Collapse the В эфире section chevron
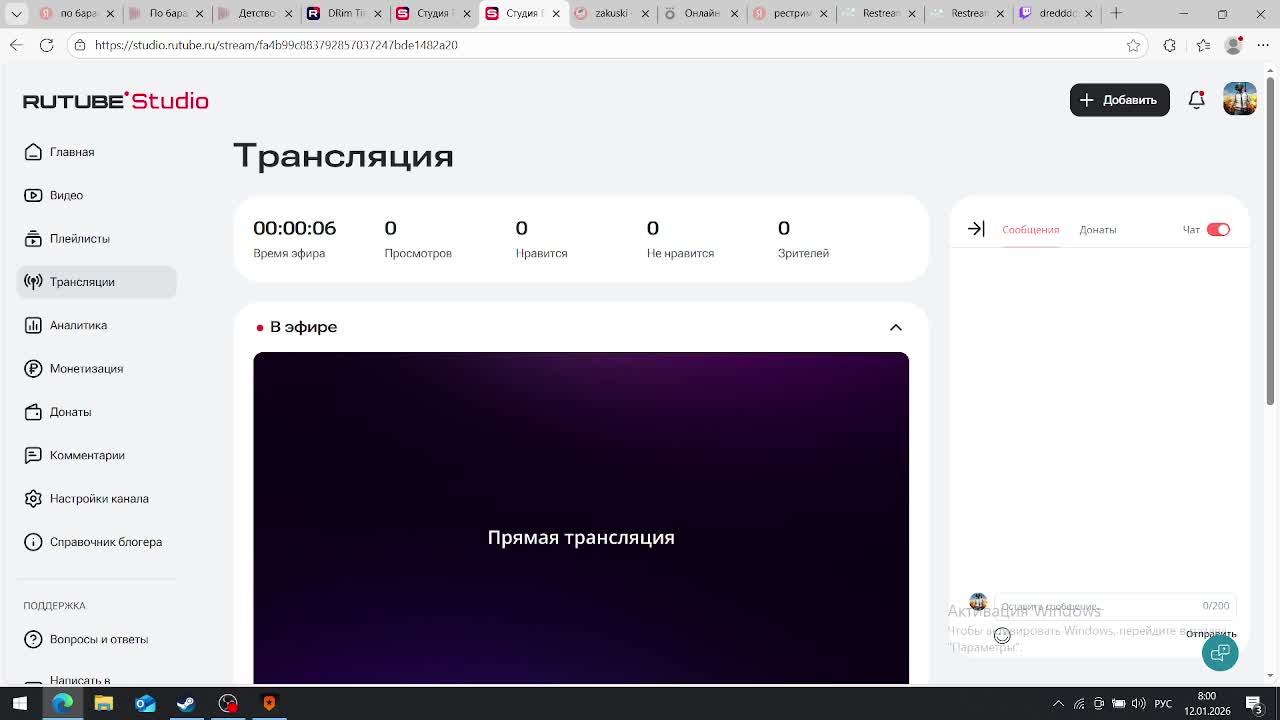The height and width of the screenshot is (720, 1280). [895, 327]
